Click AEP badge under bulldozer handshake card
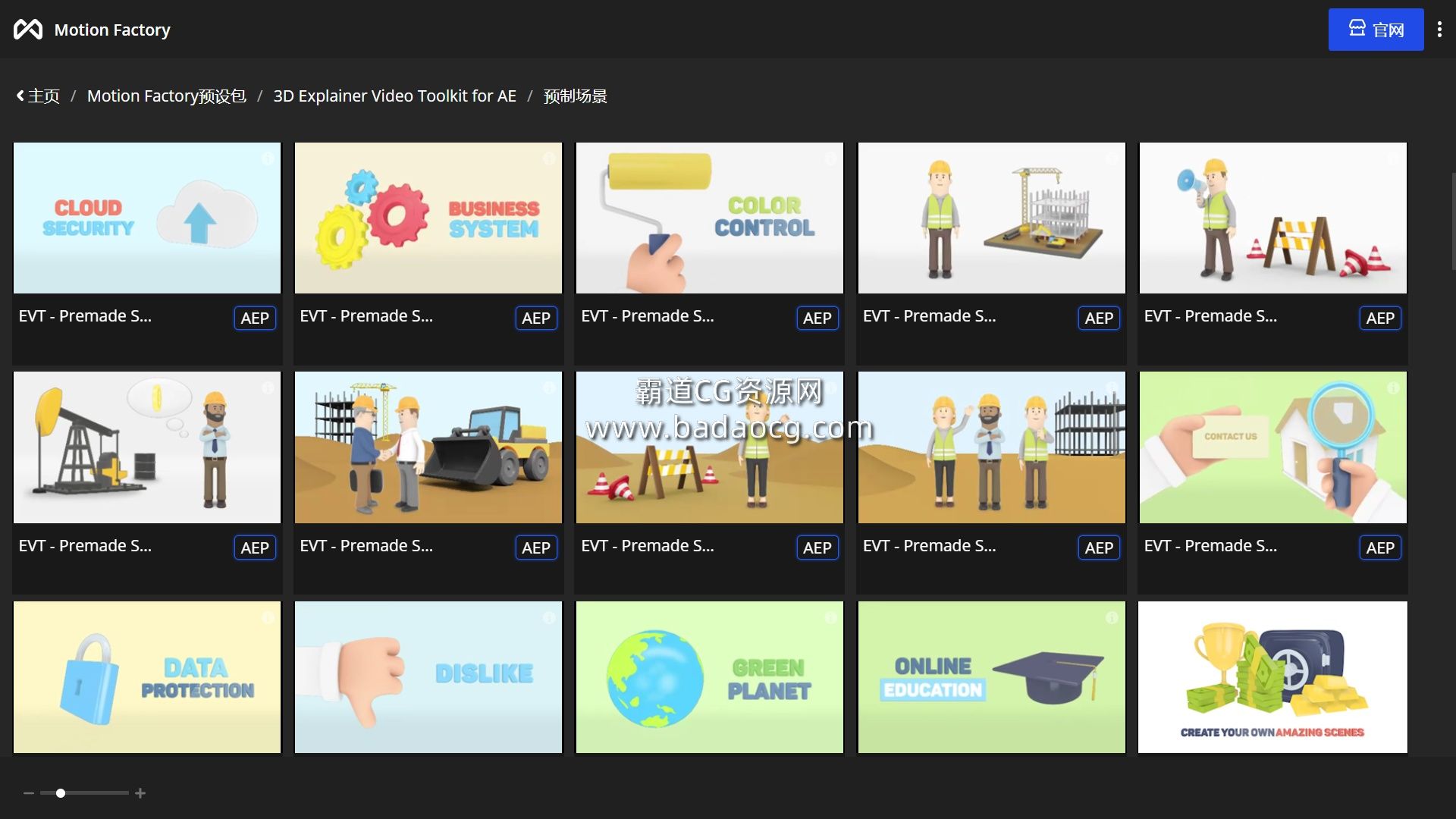Viewport: 1456px width, 819px height. (x=536, y=548)
